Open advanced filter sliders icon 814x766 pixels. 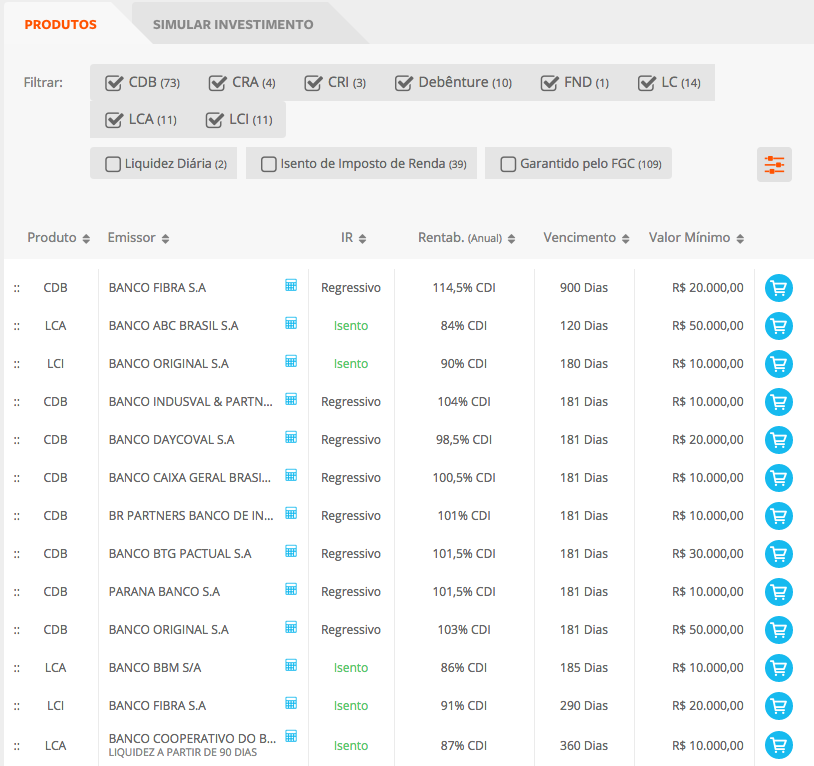pos(774,165)
